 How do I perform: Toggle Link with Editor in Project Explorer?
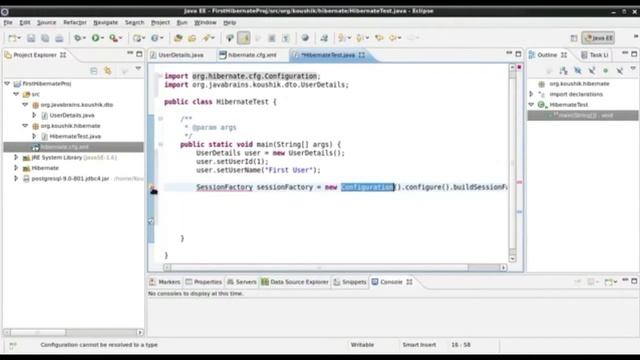108,71
